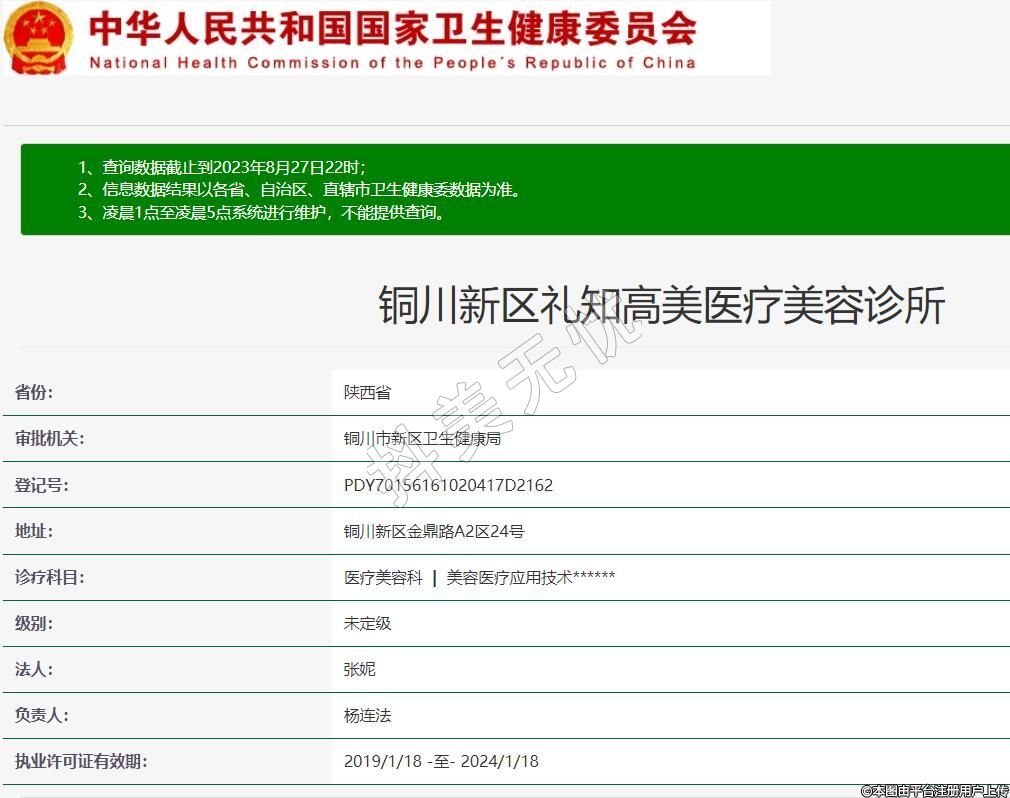This screenshot has height=798, width=1010.
Task: Select the 审批机关 row label
Action: (49, 438)
